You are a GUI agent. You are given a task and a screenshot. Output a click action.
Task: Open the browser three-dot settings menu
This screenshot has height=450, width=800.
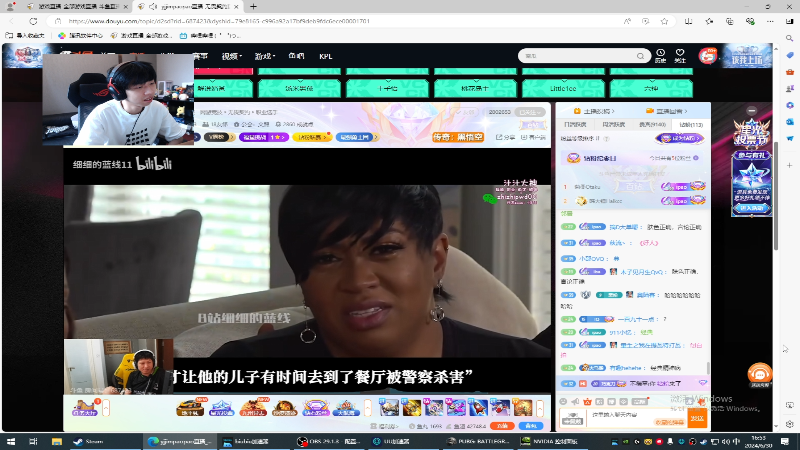coord(770,21)
